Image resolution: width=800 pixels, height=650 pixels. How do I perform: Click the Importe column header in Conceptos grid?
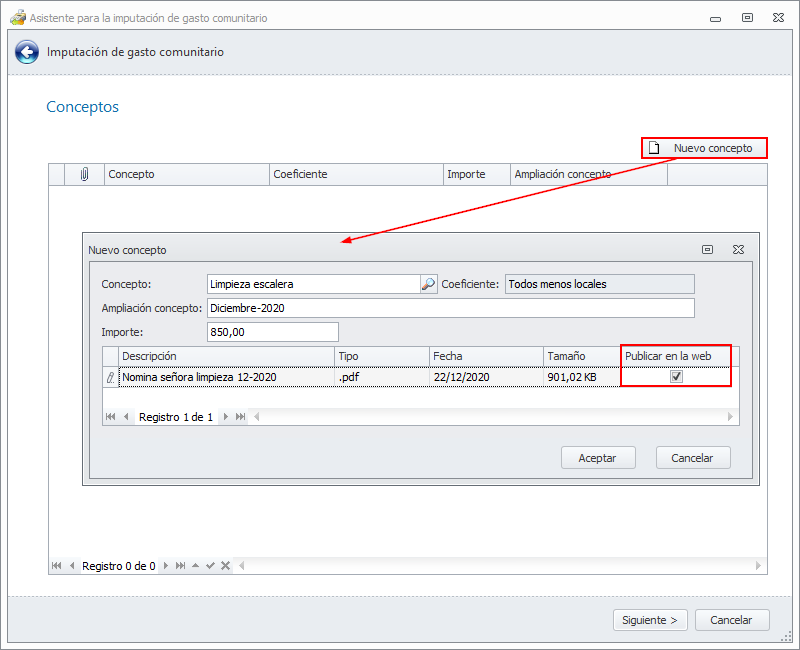477,174
